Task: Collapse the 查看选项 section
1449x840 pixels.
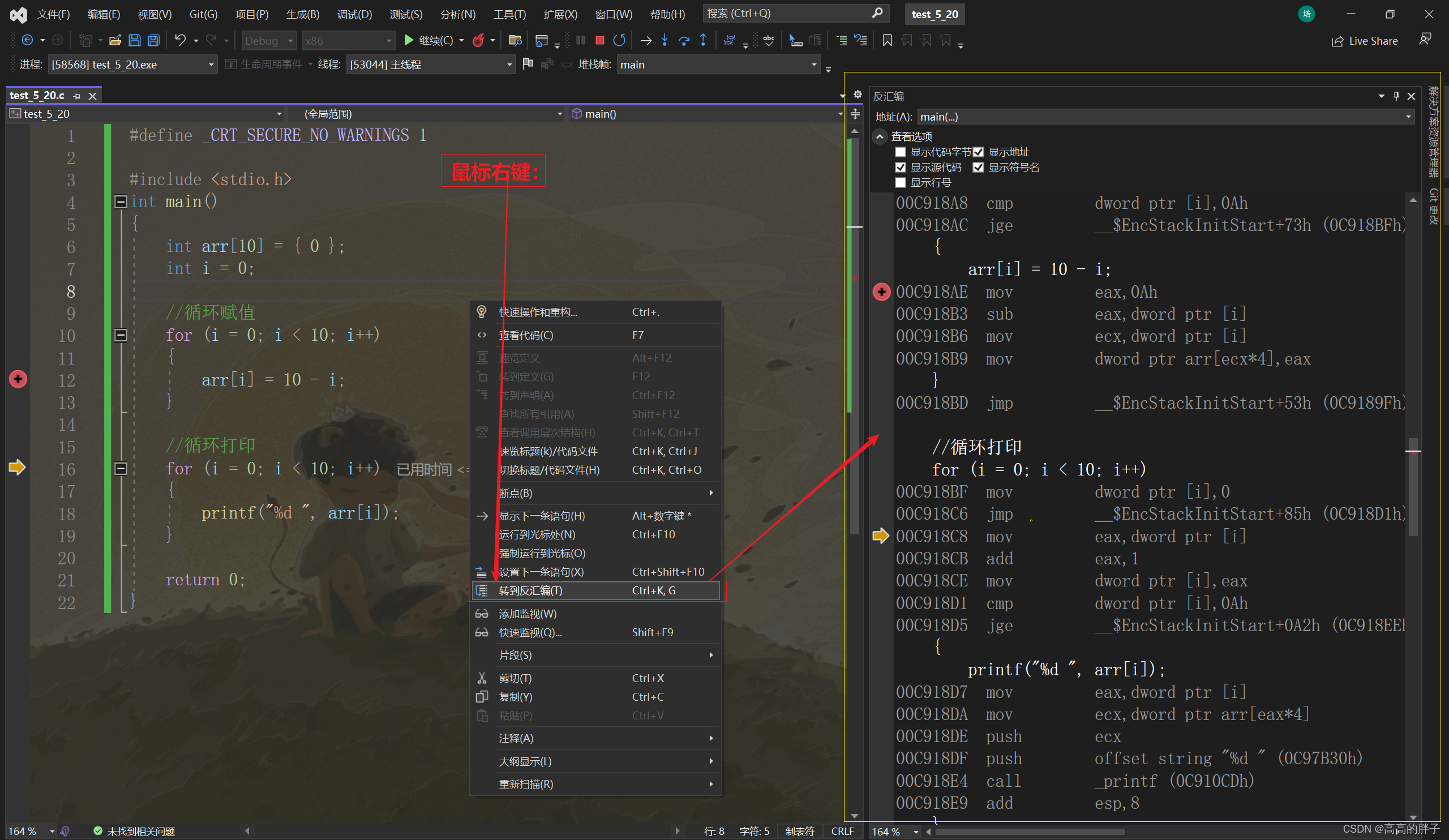Action: click(x=880, y=137)
